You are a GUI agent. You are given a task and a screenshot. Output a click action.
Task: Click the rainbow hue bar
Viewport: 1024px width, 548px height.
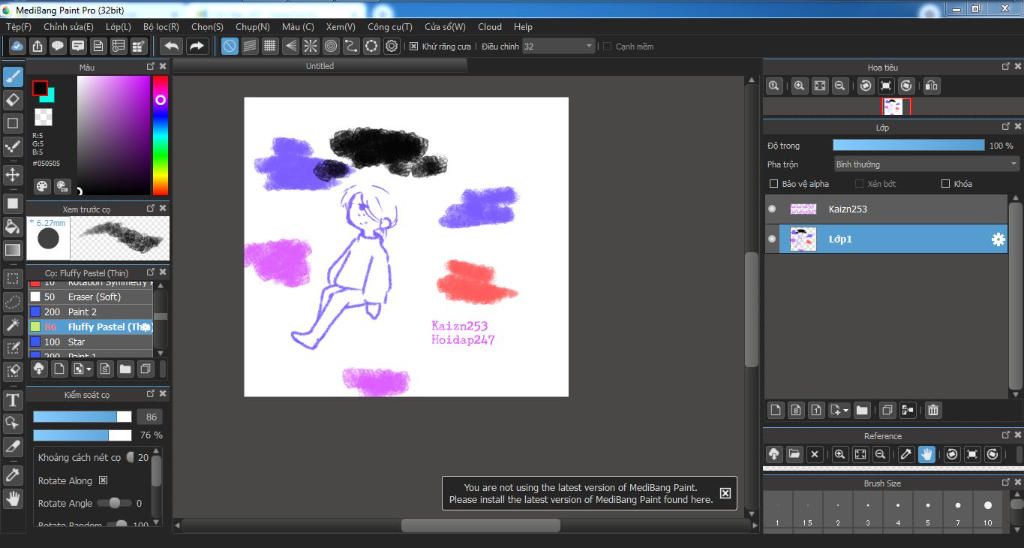pos(160,135)
